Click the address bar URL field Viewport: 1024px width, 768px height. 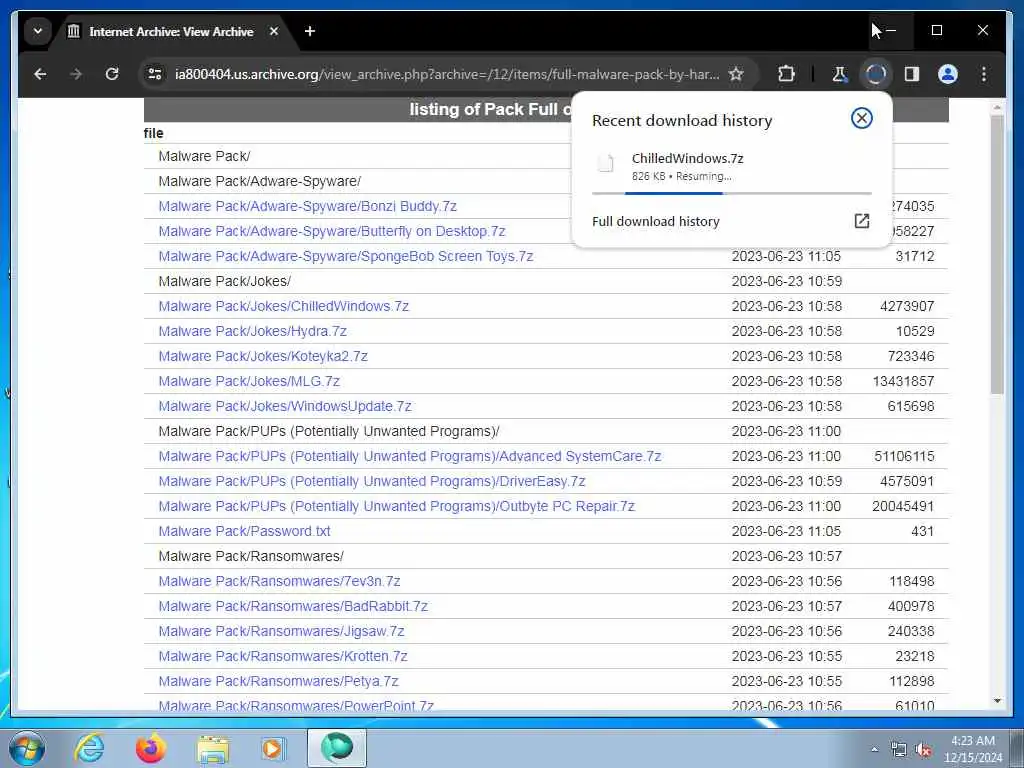447,74
